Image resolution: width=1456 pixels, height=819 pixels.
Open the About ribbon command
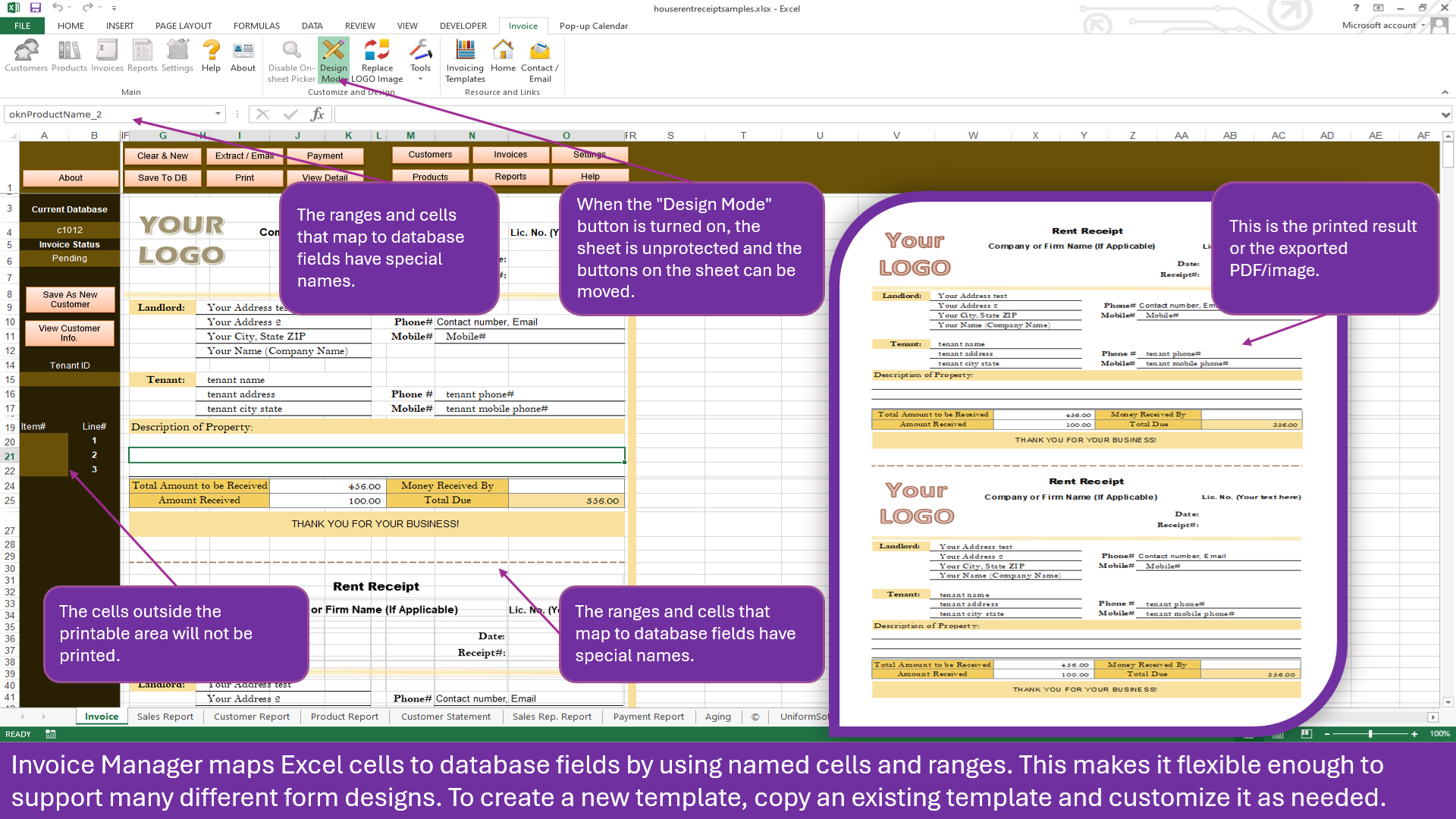pyautogui.click(x=243, y=57)
